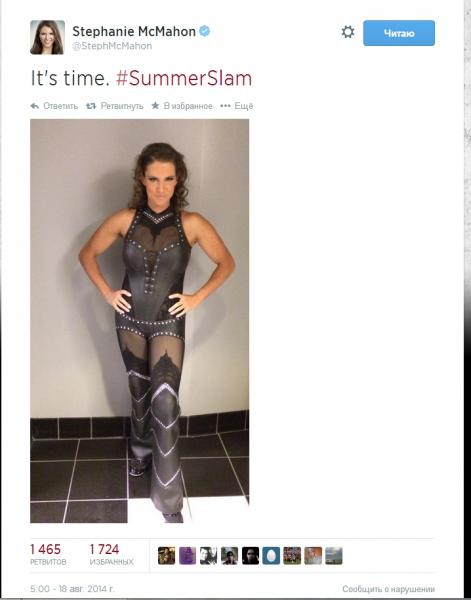
Task: Click the gear settings icon
Action: click(x=348, y=32)
